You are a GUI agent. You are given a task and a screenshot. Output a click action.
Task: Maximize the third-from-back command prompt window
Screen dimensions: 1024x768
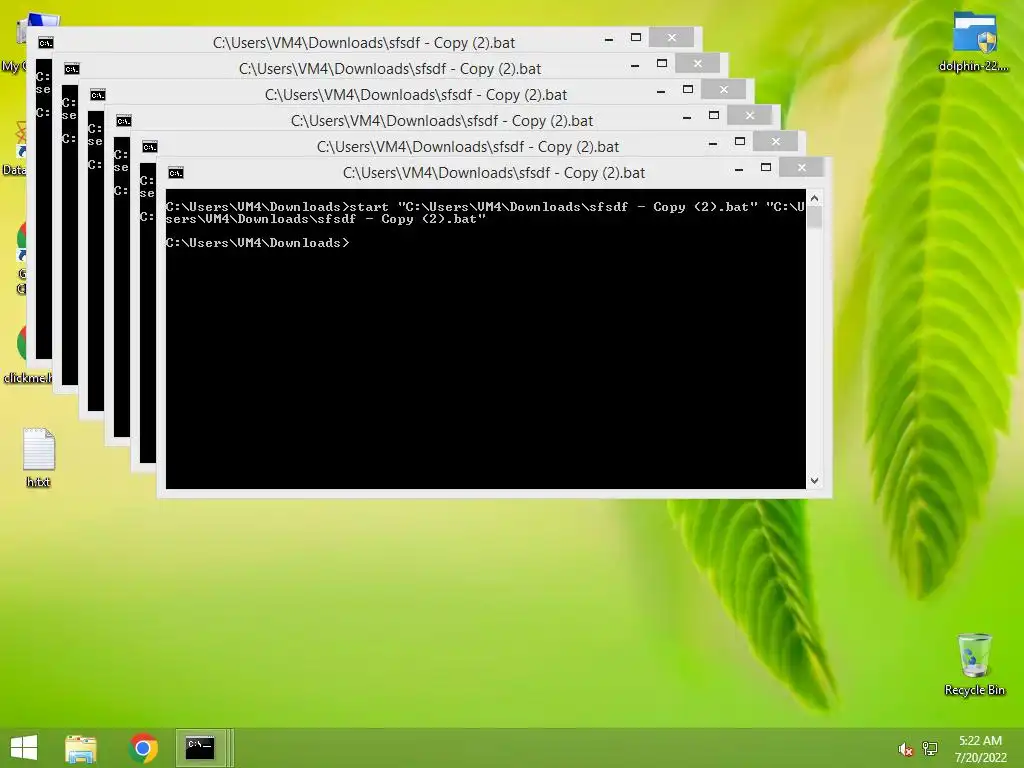coord(688,89)
